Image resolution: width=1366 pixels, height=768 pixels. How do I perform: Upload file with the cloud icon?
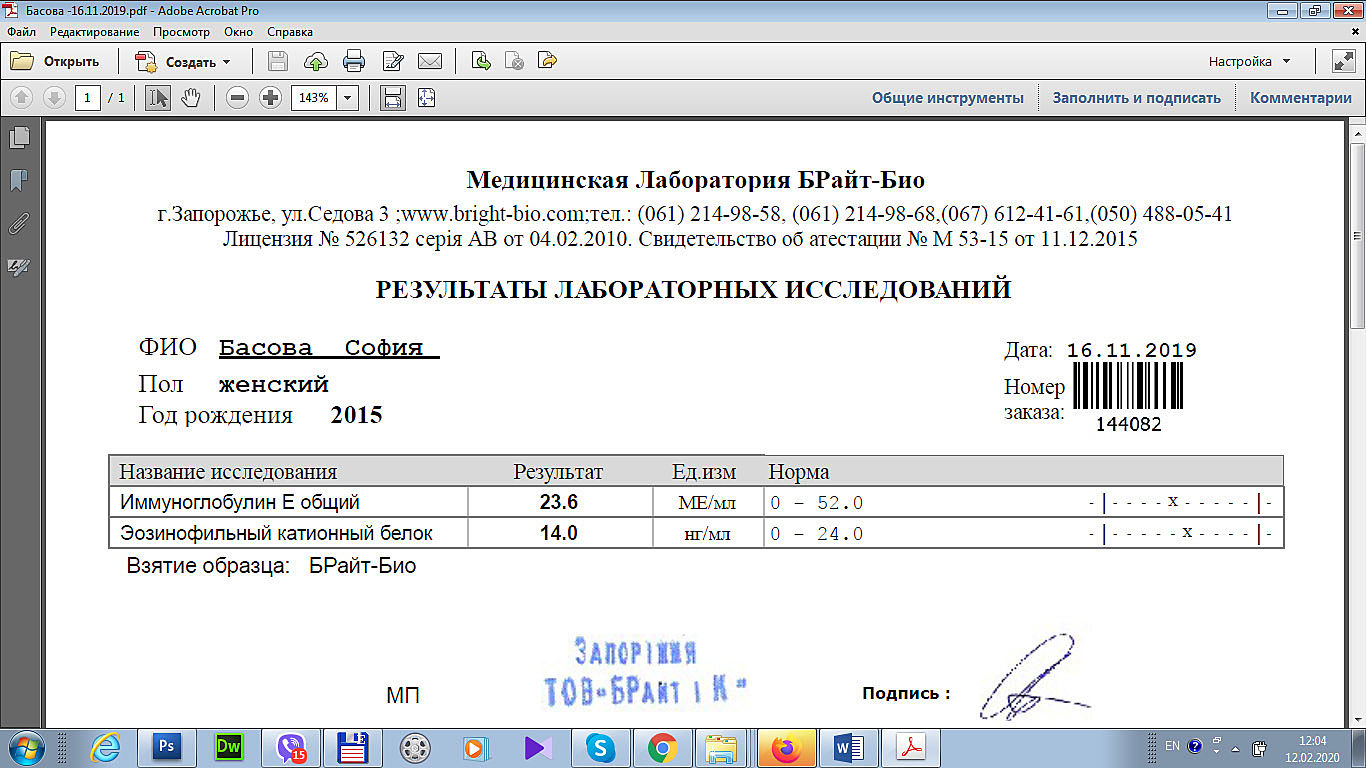(x=316, y=62)
